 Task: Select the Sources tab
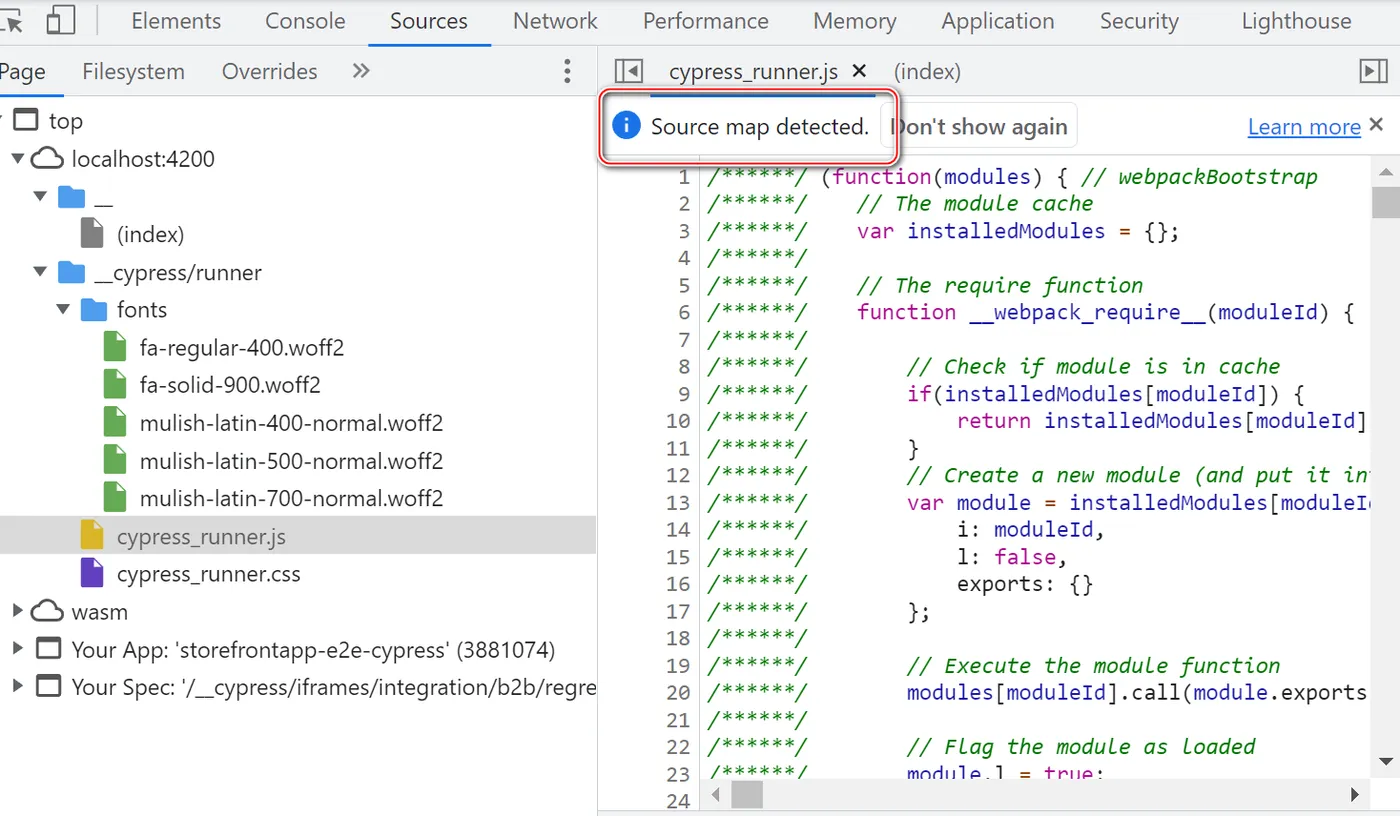(x=429, y=21)
